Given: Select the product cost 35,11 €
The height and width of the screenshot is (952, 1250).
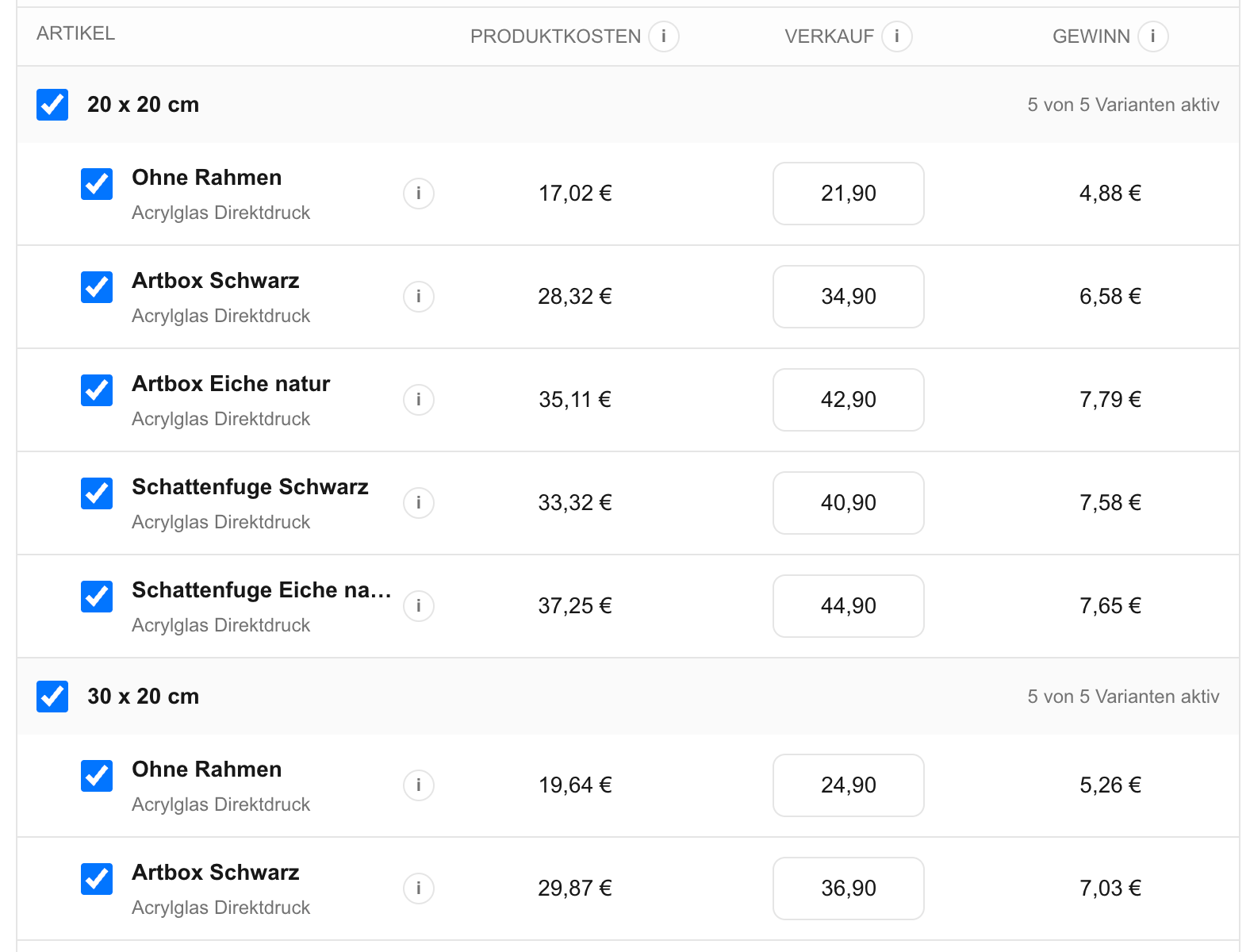Looking at the screenshot, I should [x=575, y=400].
